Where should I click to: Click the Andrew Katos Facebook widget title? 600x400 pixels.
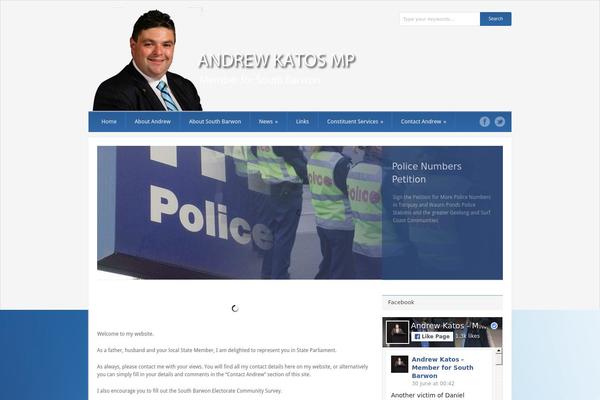point(448,326)
